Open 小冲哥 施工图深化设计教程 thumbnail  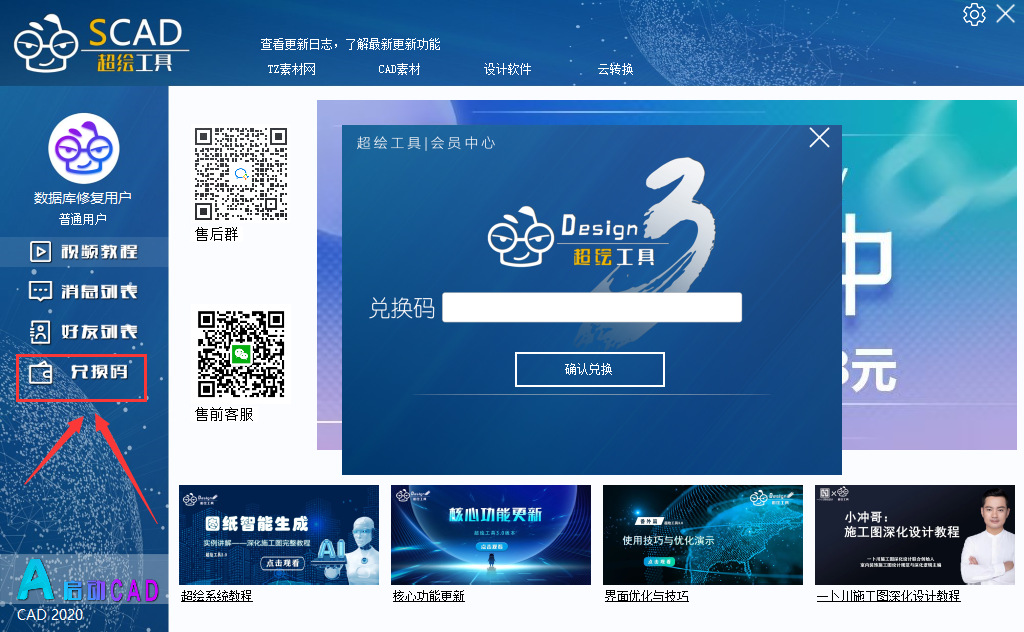tap(914, 535)
